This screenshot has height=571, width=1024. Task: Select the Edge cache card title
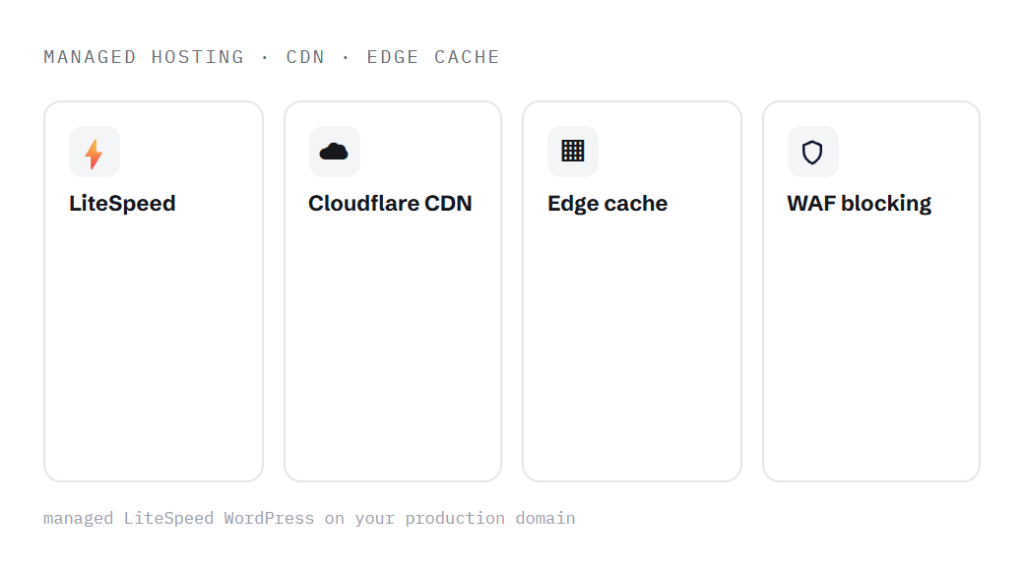[607, 203]
